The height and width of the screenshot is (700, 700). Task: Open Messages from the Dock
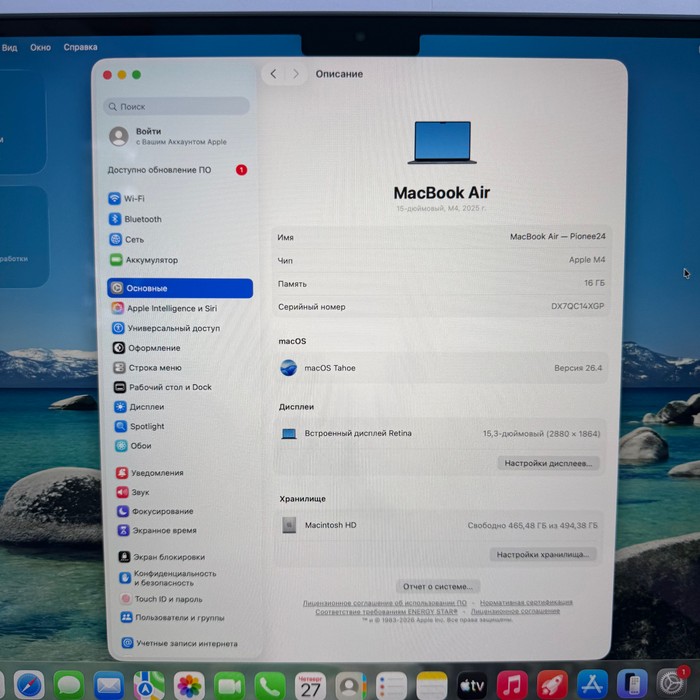(69, 685)
